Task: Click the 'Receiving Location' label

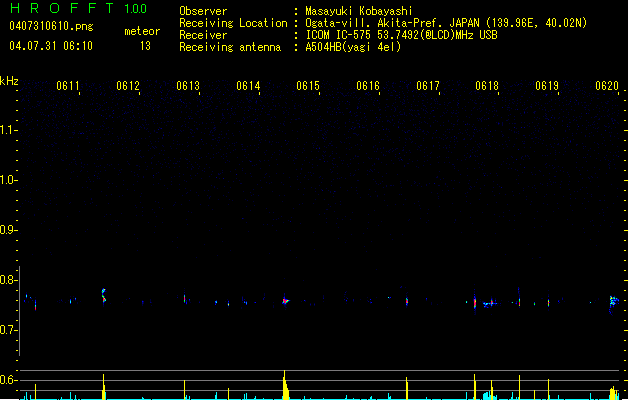Action: [x=233, y=23]
